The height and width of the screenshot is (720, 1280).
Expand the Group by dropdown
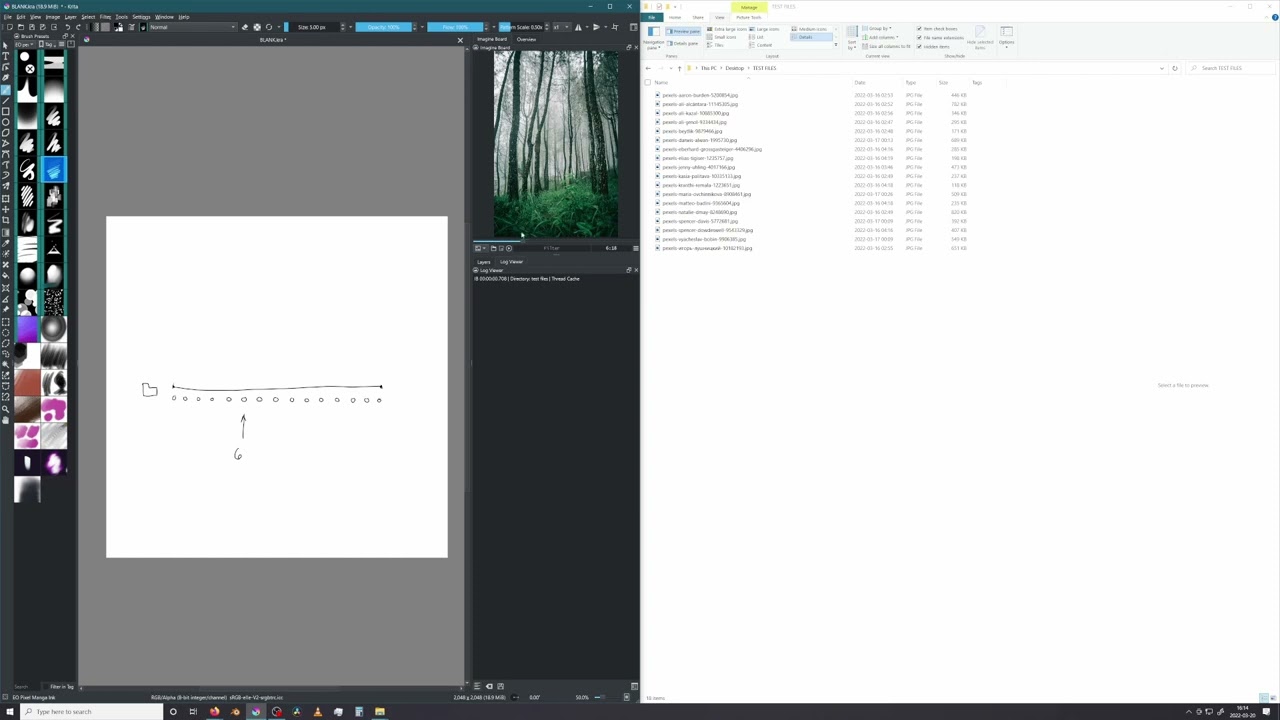(x=878, y=29)
